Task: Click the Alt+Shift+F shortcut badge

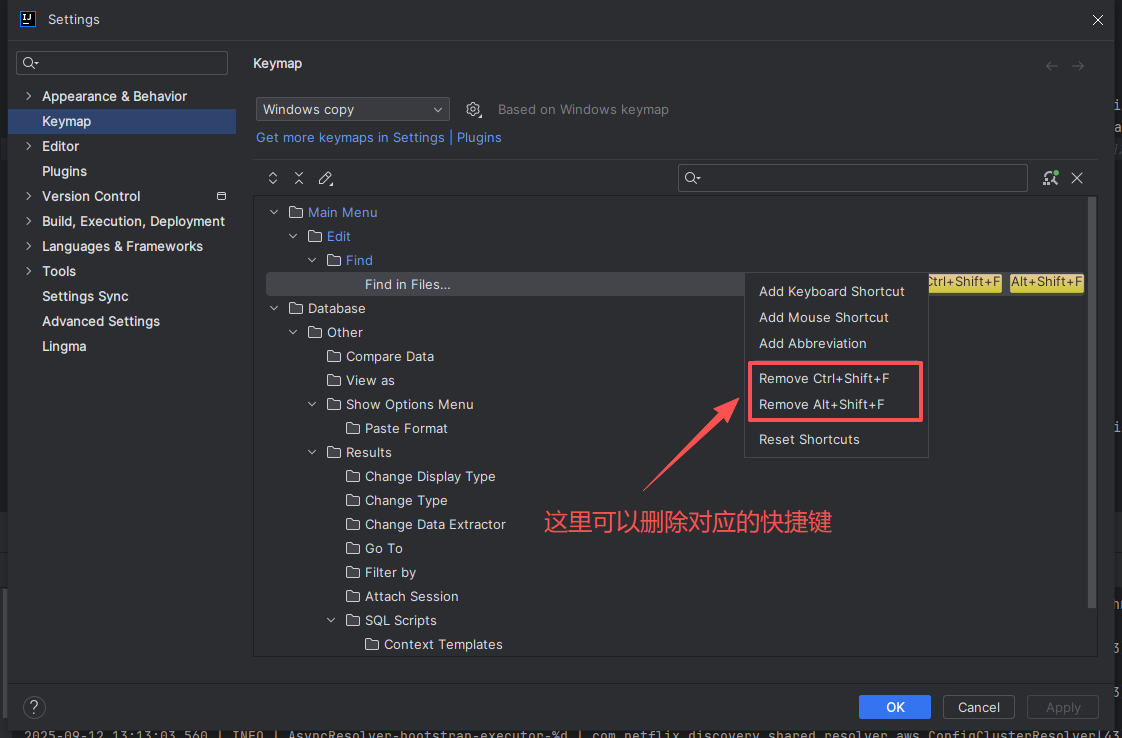Action: click(x=1046, y=283)
